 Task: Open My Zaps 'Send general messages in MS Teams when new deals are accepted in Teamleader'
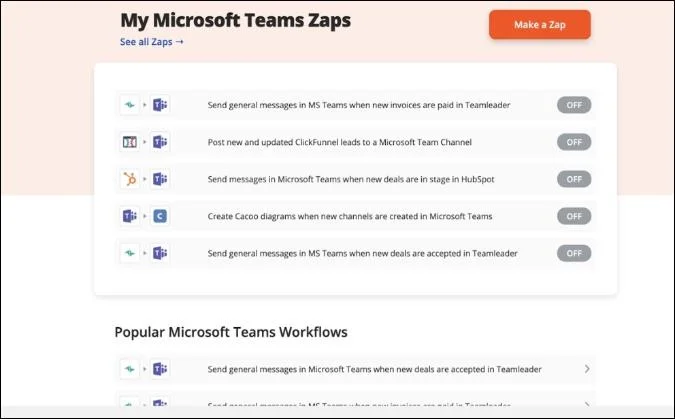pos(362,253)
